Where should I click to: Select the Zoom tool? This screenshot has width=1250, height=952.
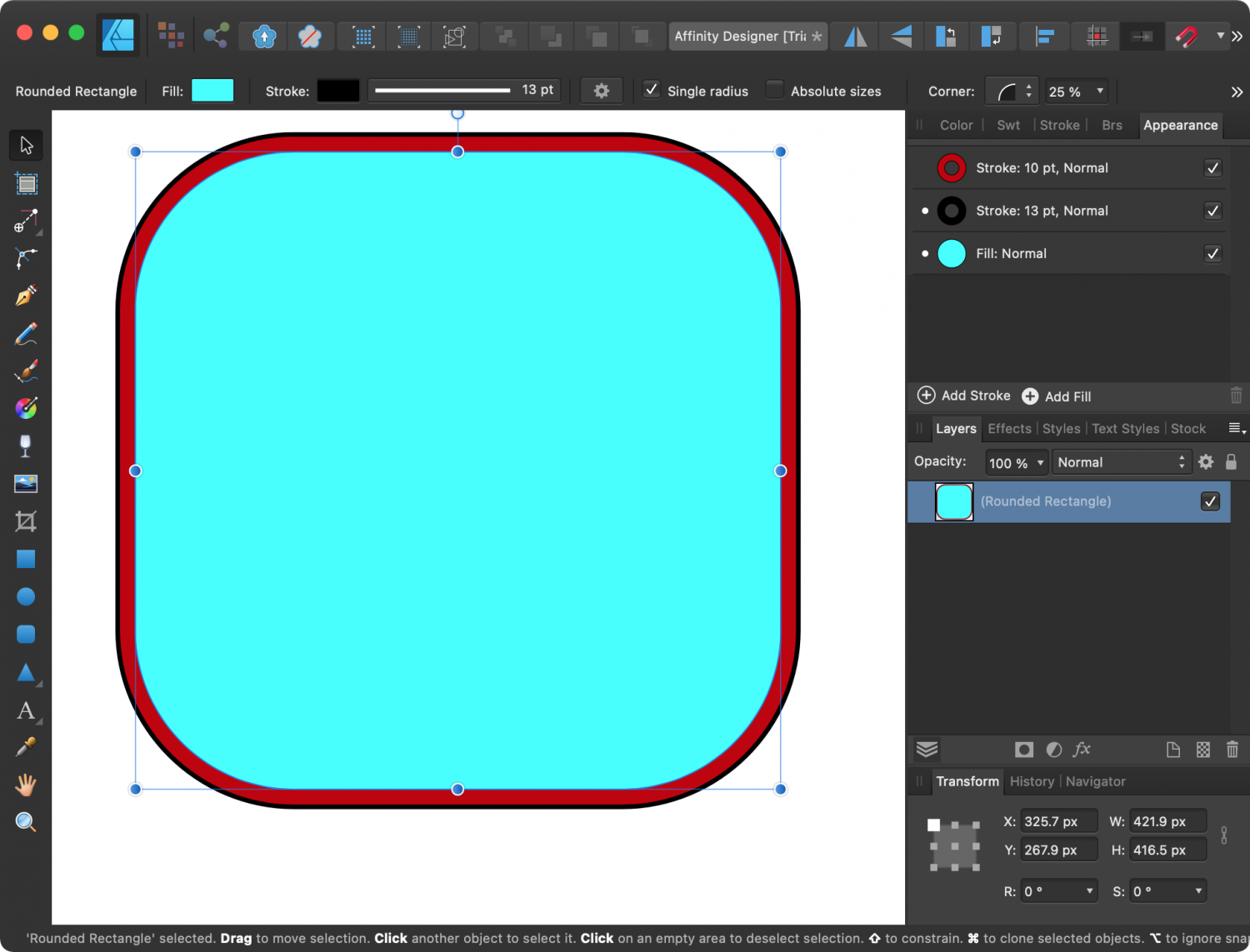26,822
